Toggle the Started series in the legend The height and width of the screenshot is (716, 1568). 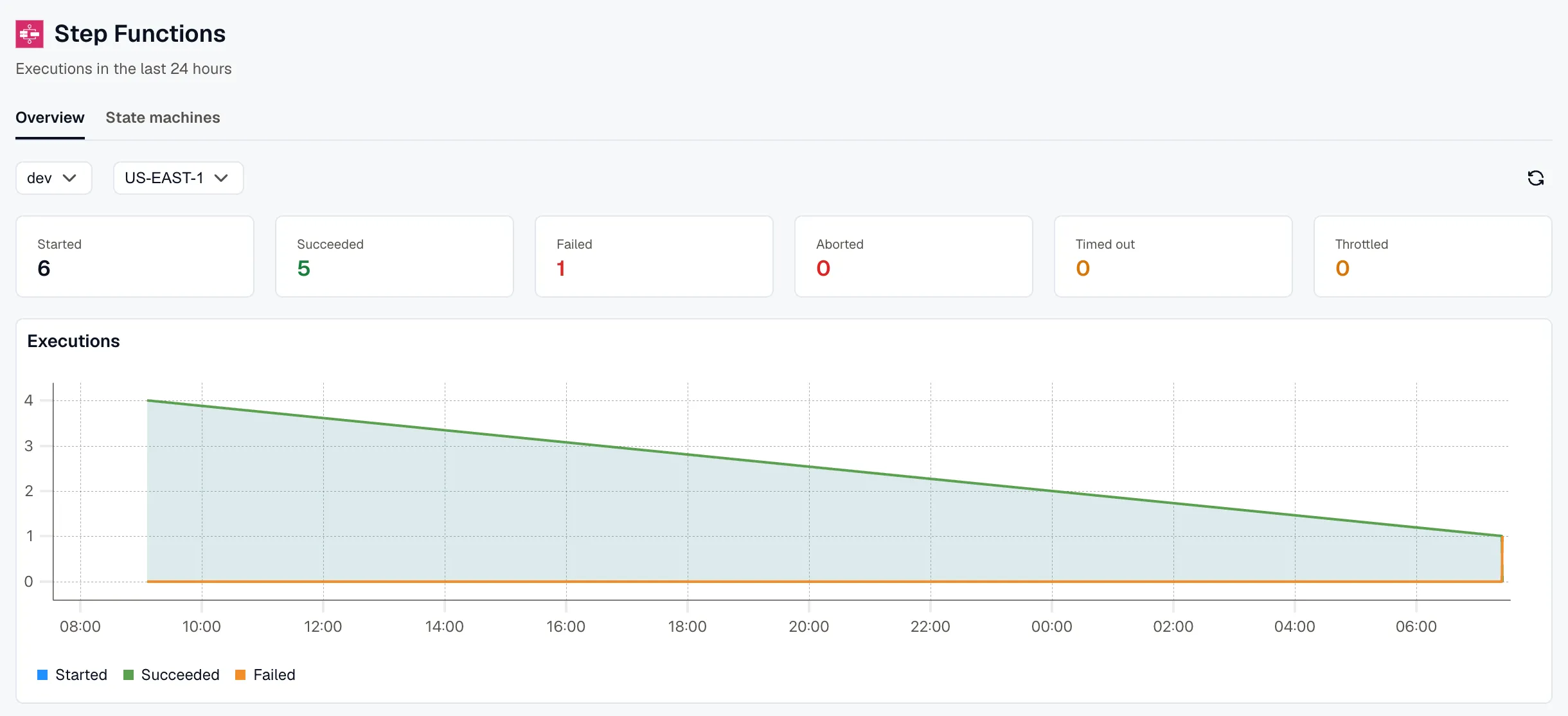point(72,675)
